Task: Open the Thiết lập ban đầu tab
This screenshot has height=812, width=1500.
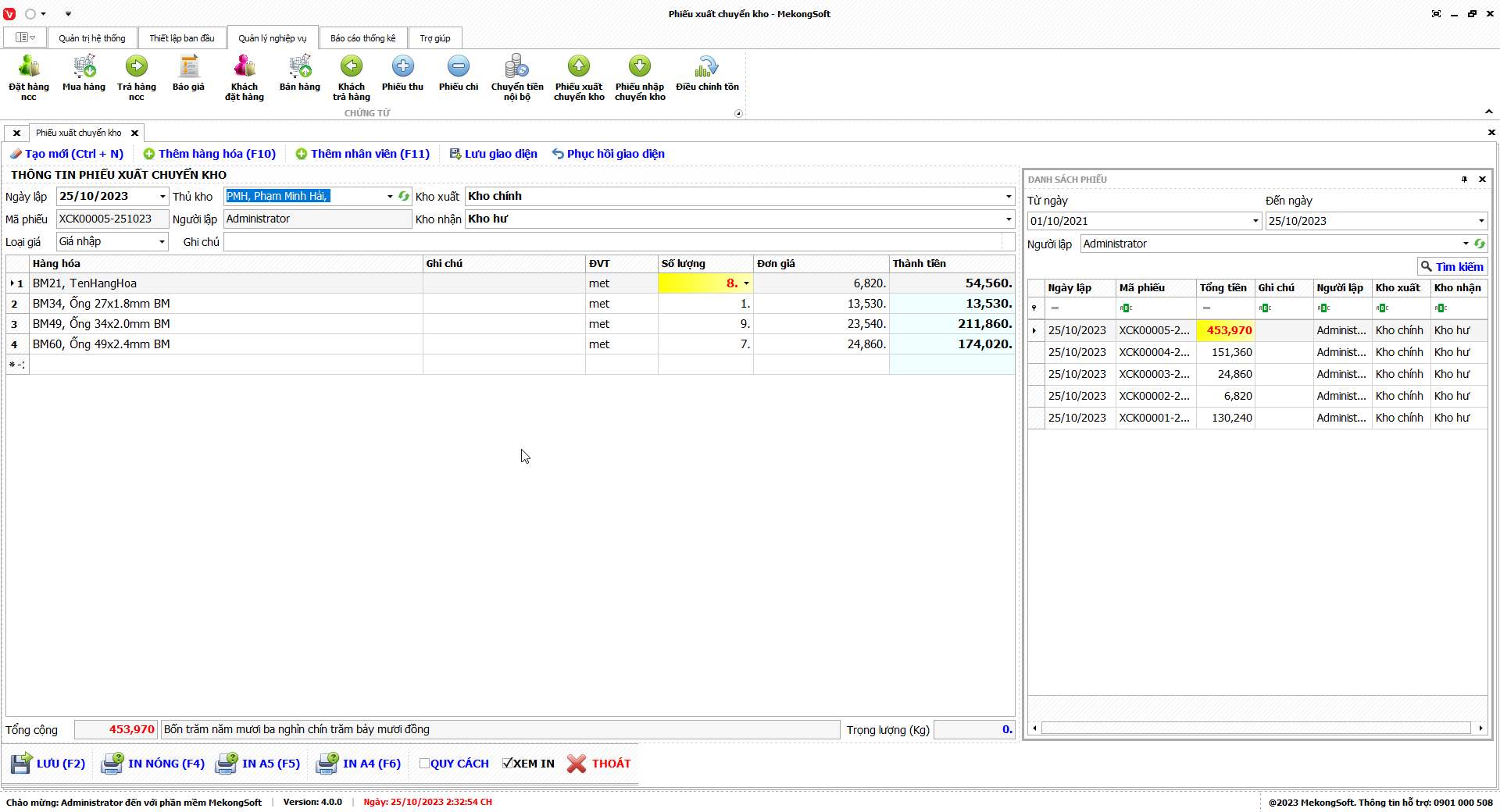Action: 182,38
